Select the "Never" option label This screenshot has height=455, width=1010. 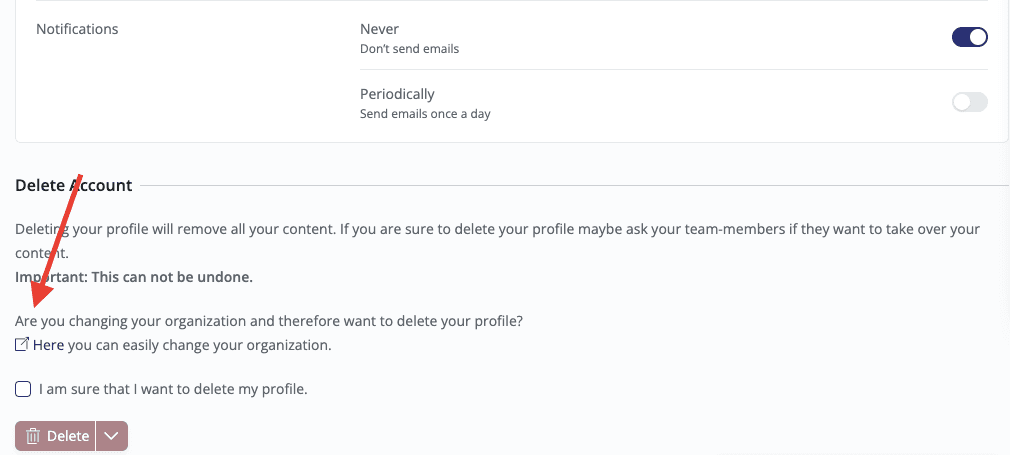point(379,29)
